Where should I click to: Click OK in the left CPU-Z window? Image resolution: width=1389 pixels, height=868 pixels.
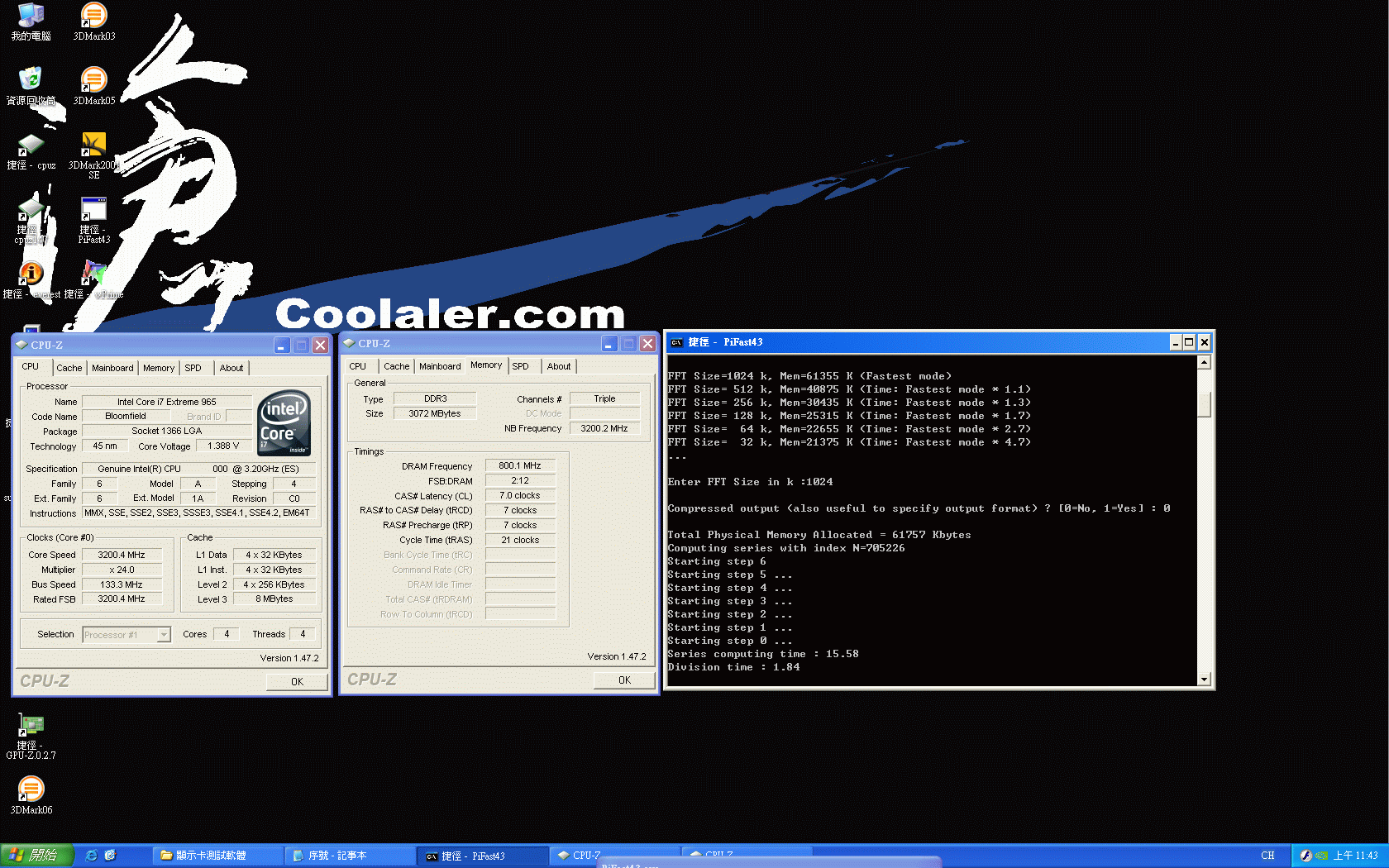pyautogui.click(x=297, y=682)
